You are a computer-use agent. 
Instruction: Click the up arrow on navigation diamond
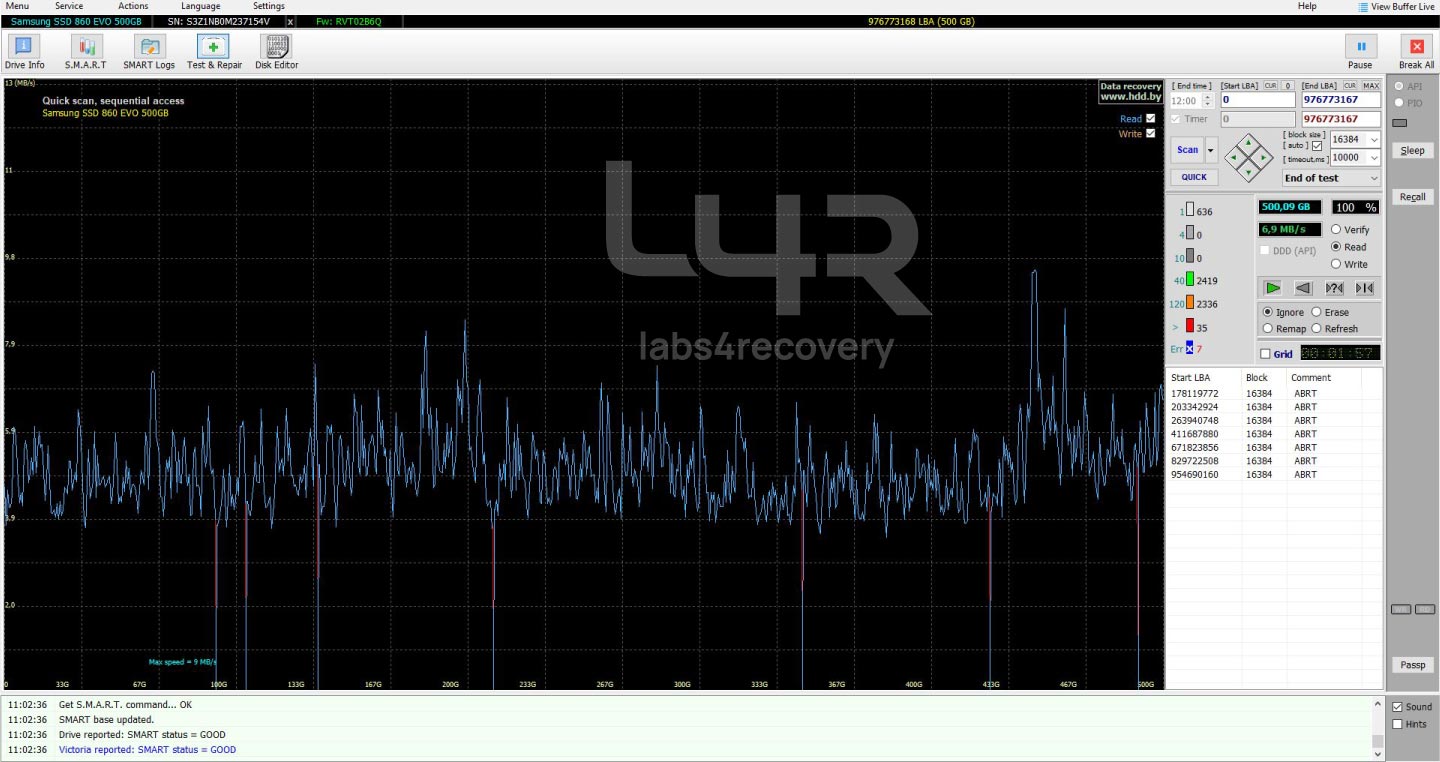pyautogui.click(x=1249, y=141)
